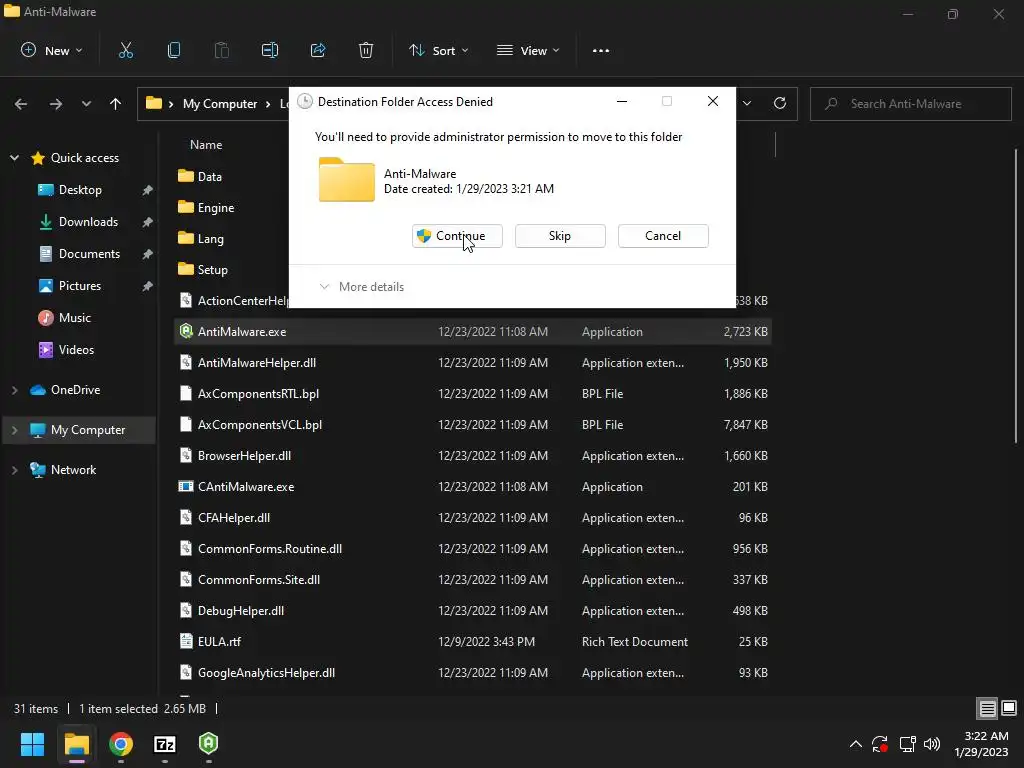1024x768 pixels.
Task: Open the New dropdown menu
Action: [52, 50]
